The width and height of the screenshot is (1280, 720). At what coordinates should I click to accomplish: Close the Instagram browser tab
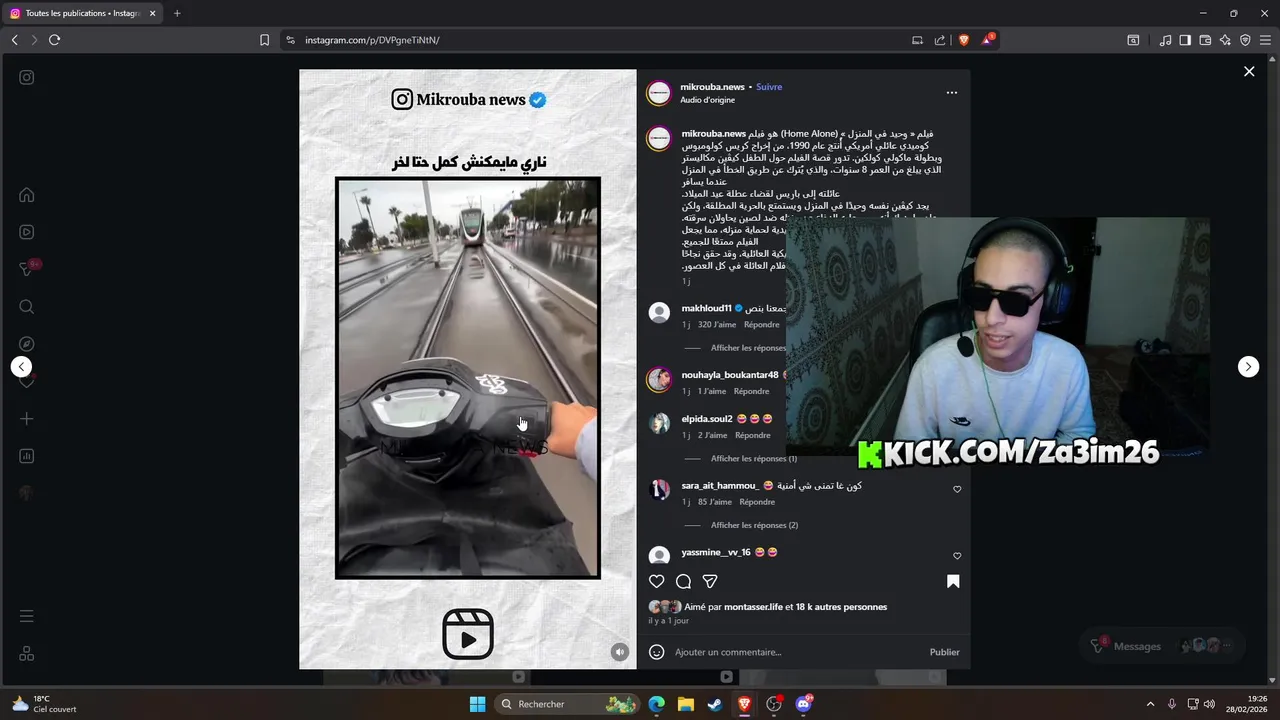[152, 13]
